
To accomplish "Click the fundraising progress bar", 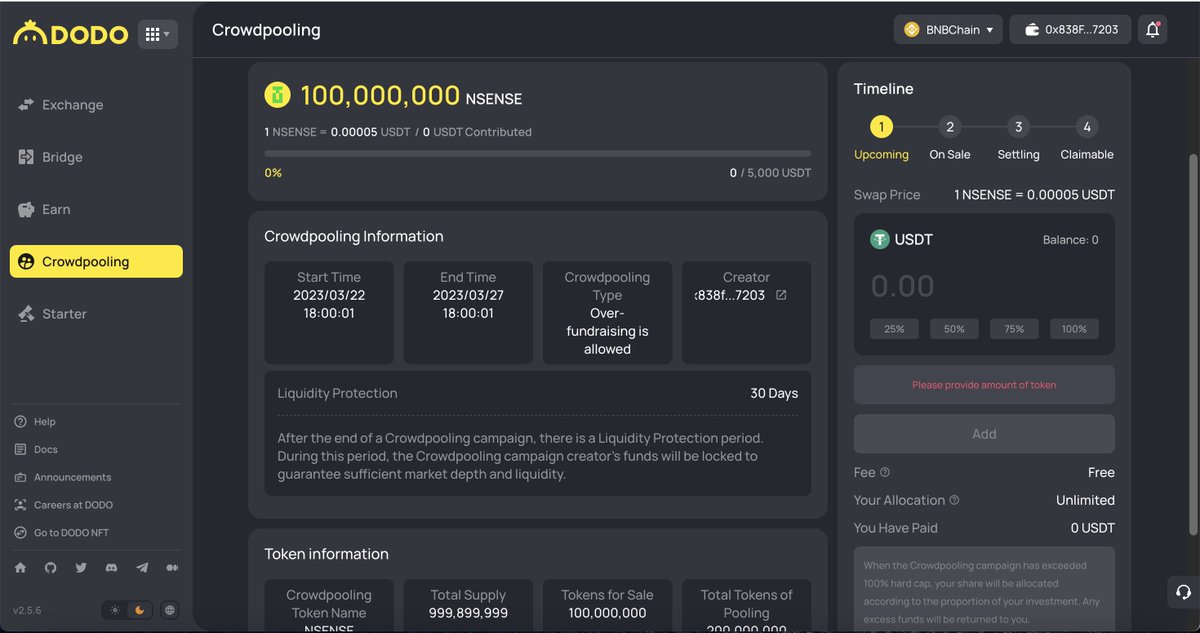I will pos(538,154).
